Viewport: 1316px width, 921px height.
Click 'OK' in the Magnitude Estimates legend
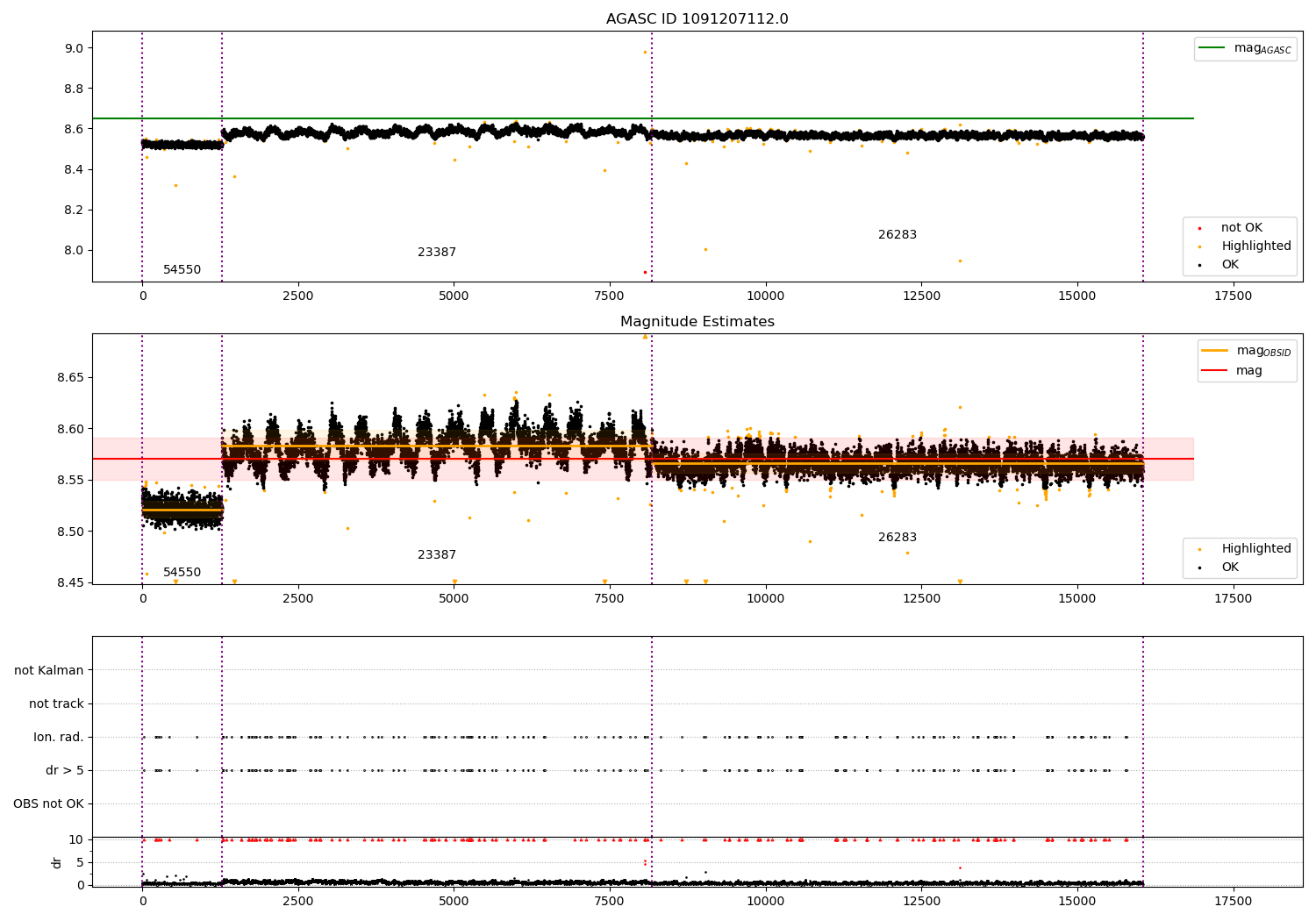1230,568
